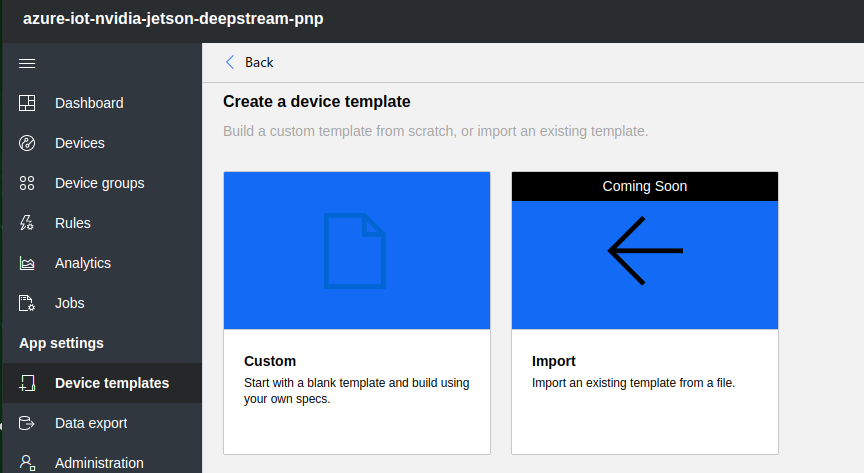Choose the Custom template card title
Image resolution: width=864 pixels, height=473 pixels.
(x=270, y=361)
